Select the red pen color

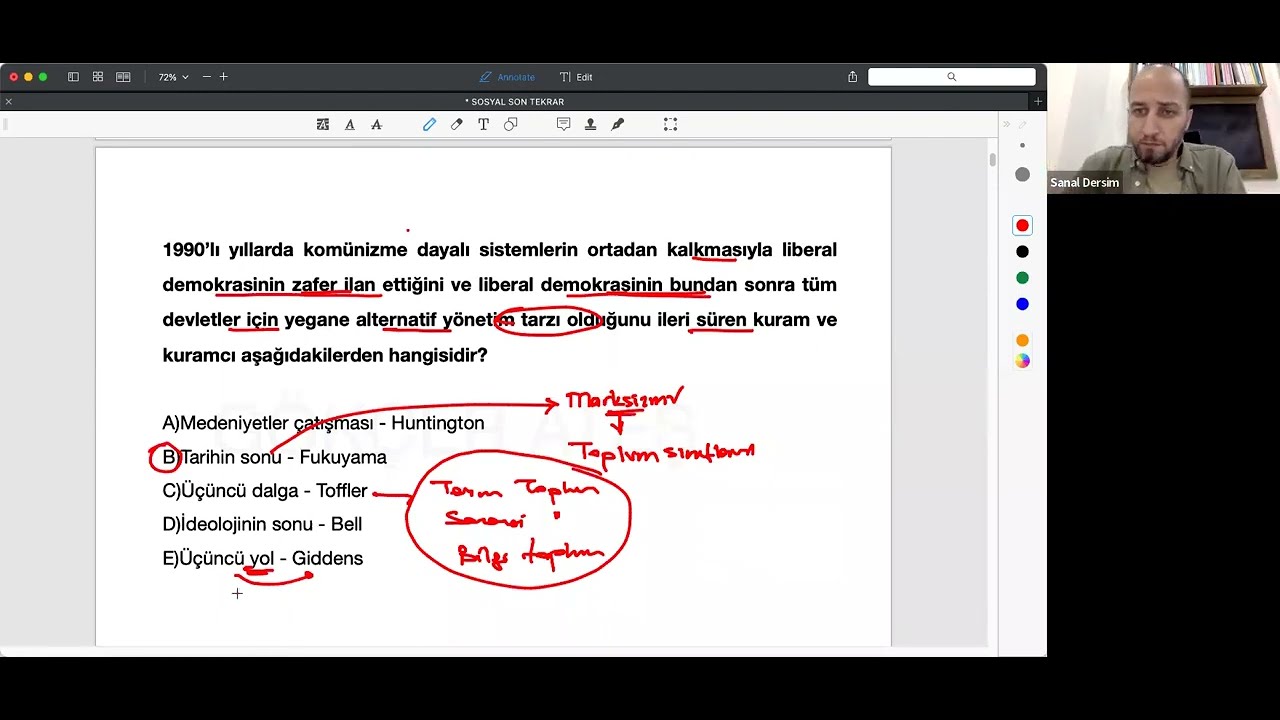1022,226
